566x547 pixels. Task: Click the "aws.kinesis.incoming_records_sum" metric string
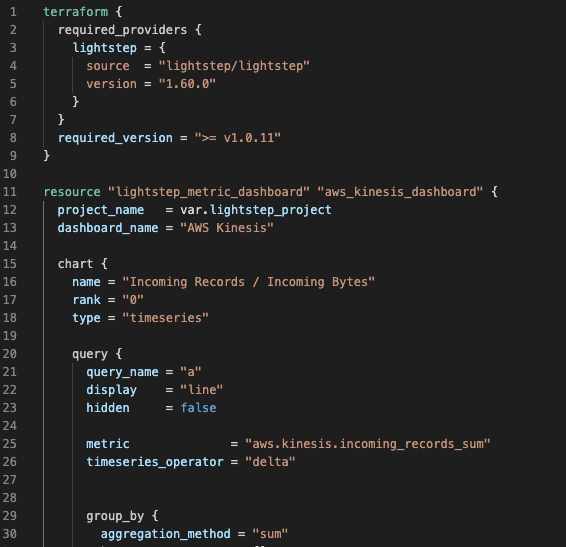[x=367, y=444]
